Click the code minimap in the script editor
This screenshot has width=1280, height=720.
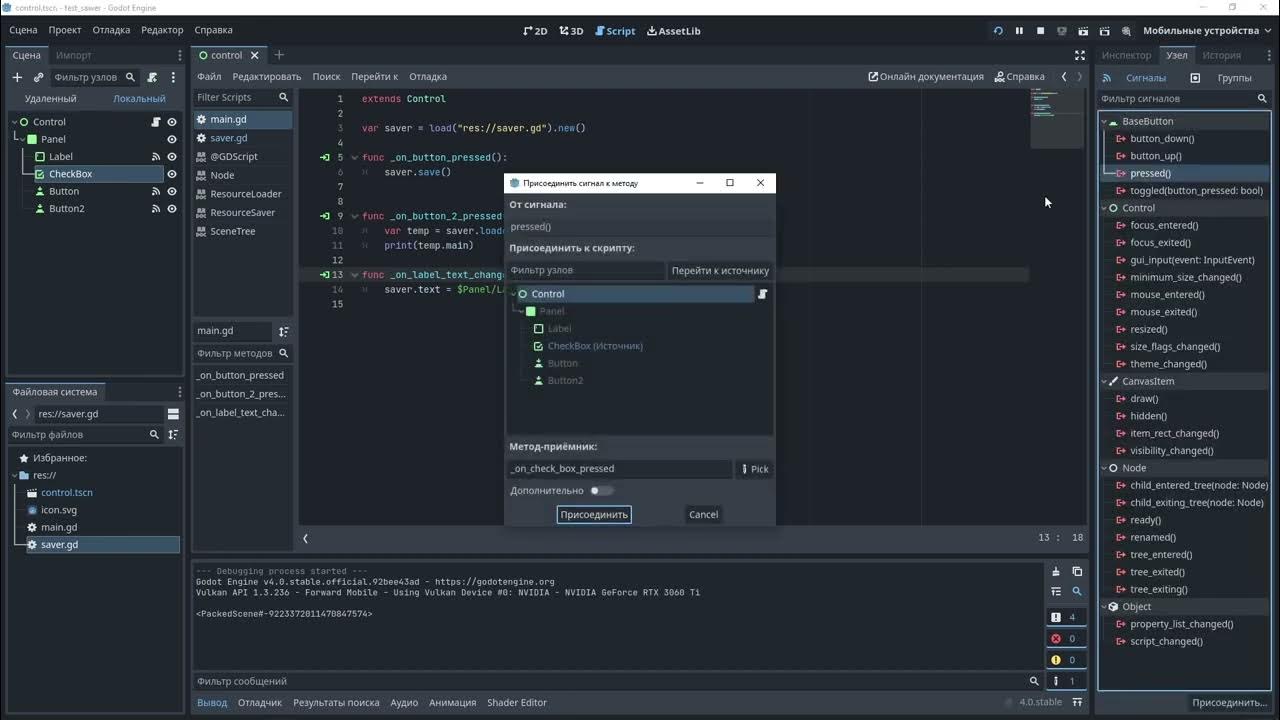tap(1056, 118)
